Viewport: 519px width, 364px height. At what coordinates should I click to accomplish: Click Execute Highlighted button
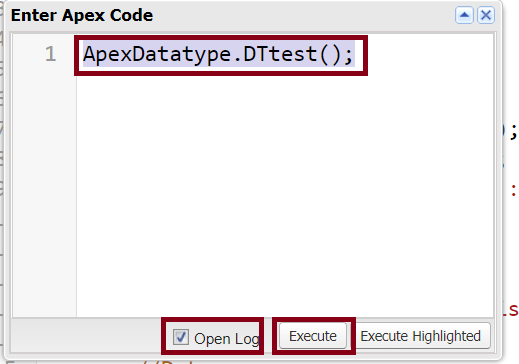tap(420, 336)
